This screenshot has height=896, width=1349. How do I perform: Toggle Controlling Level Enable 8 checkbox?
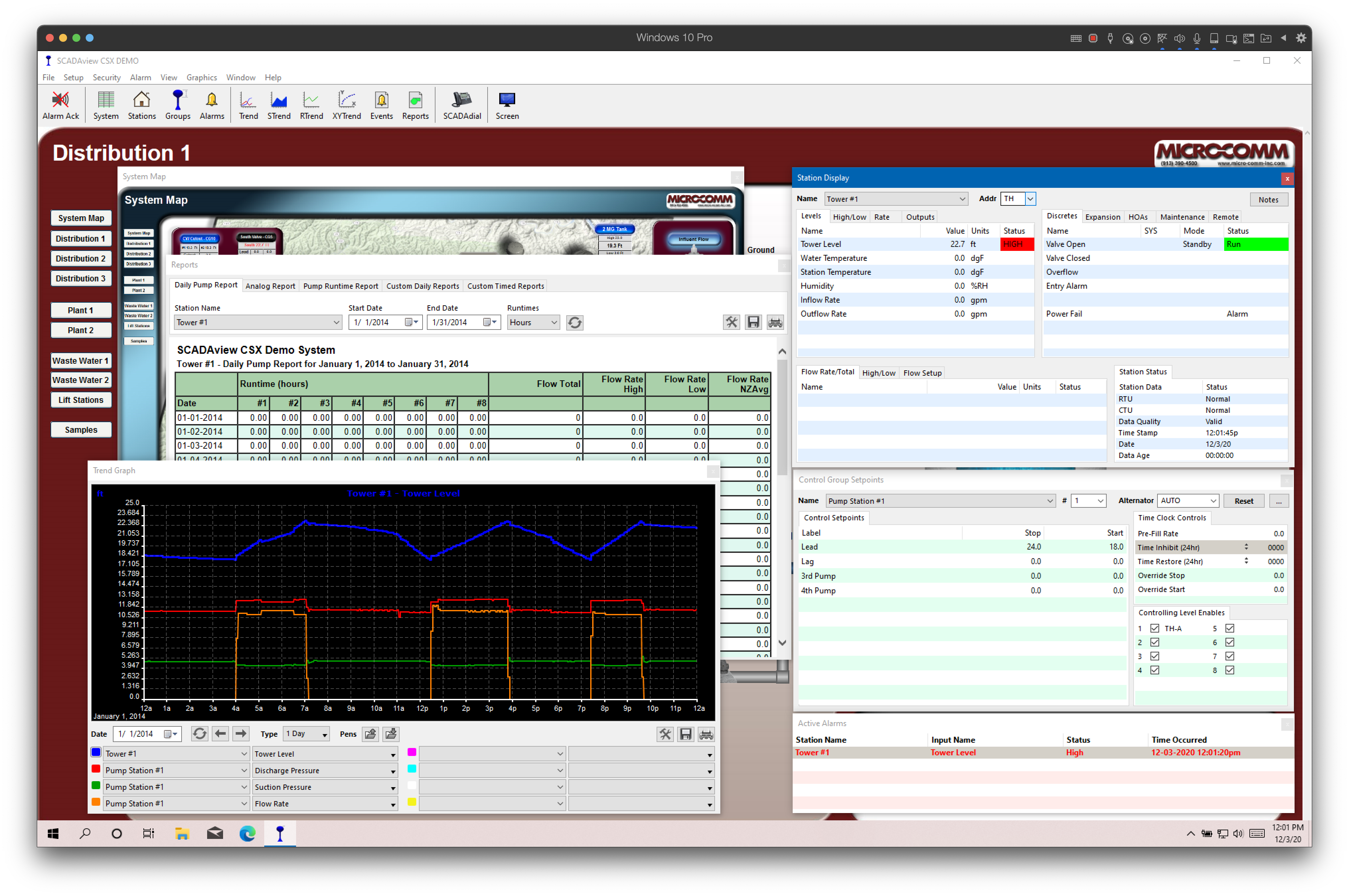1230,670
